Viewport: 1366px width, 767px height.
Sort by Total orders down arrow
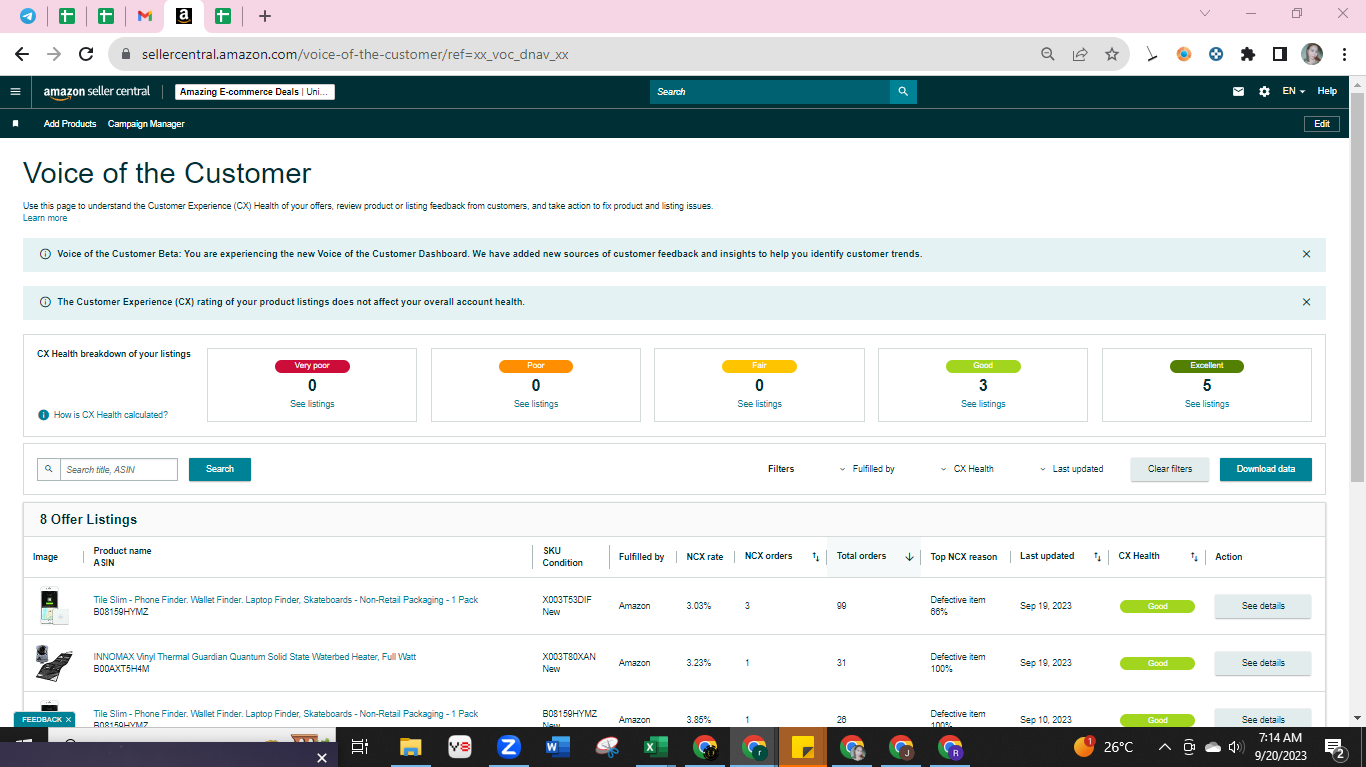909,557
